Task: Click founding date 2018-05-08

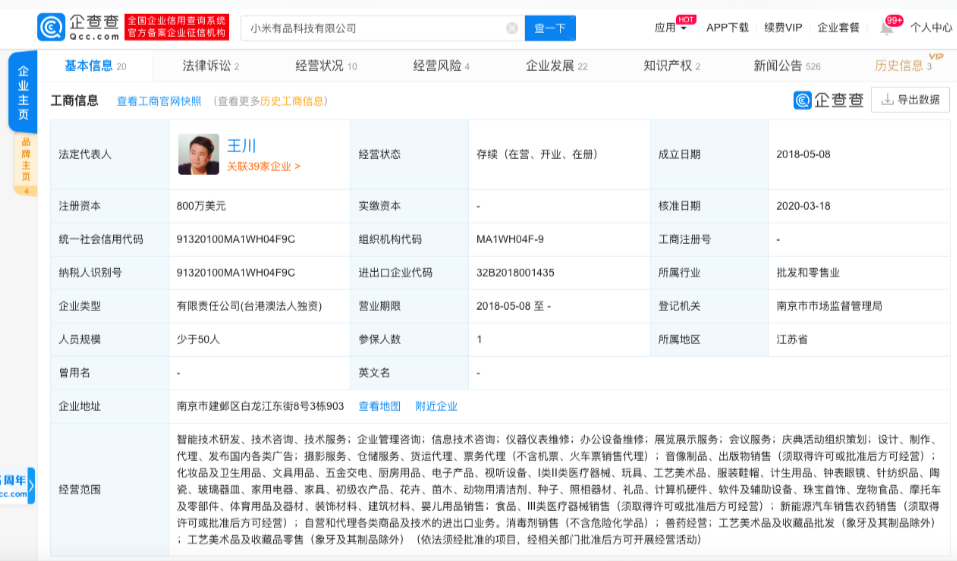Action: click(803, 154)
